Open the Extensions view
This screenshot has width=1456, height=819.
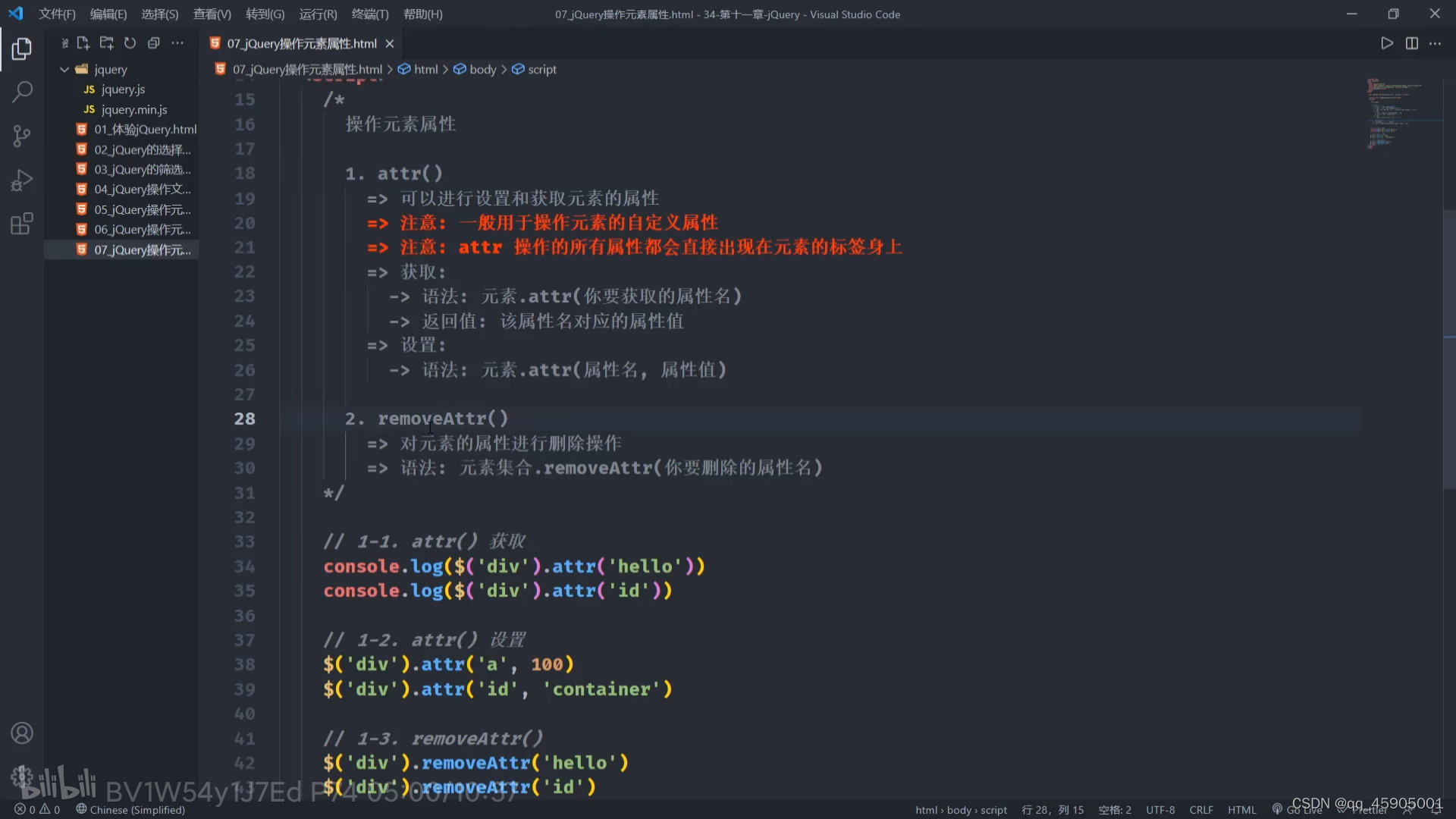coord(21,224)
